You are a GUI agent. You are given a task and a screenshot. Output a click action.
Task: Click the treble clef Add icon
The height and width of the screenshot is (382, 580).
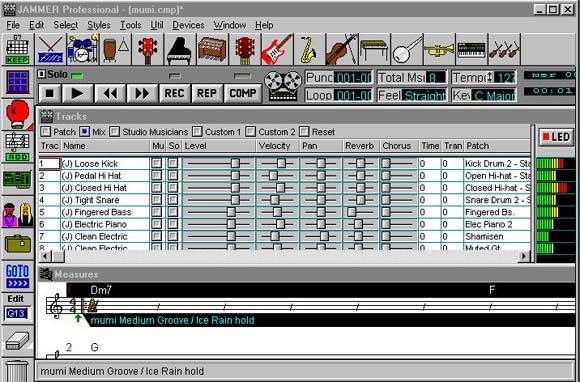tap(17, 147)
